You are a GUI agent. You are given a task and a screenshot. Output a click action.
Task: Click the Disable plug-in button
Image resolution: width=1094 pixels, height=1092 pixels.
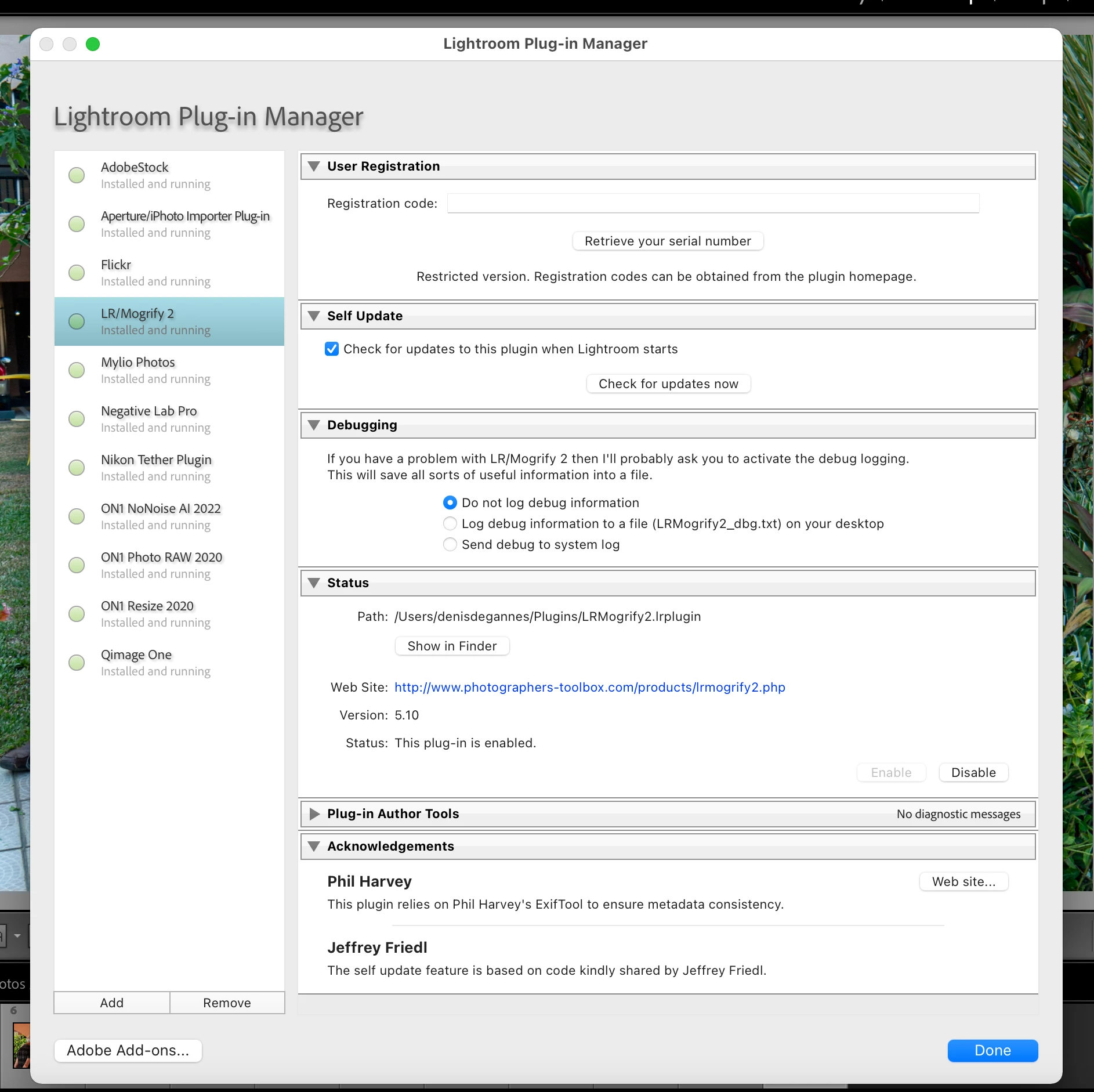point(973,772)
